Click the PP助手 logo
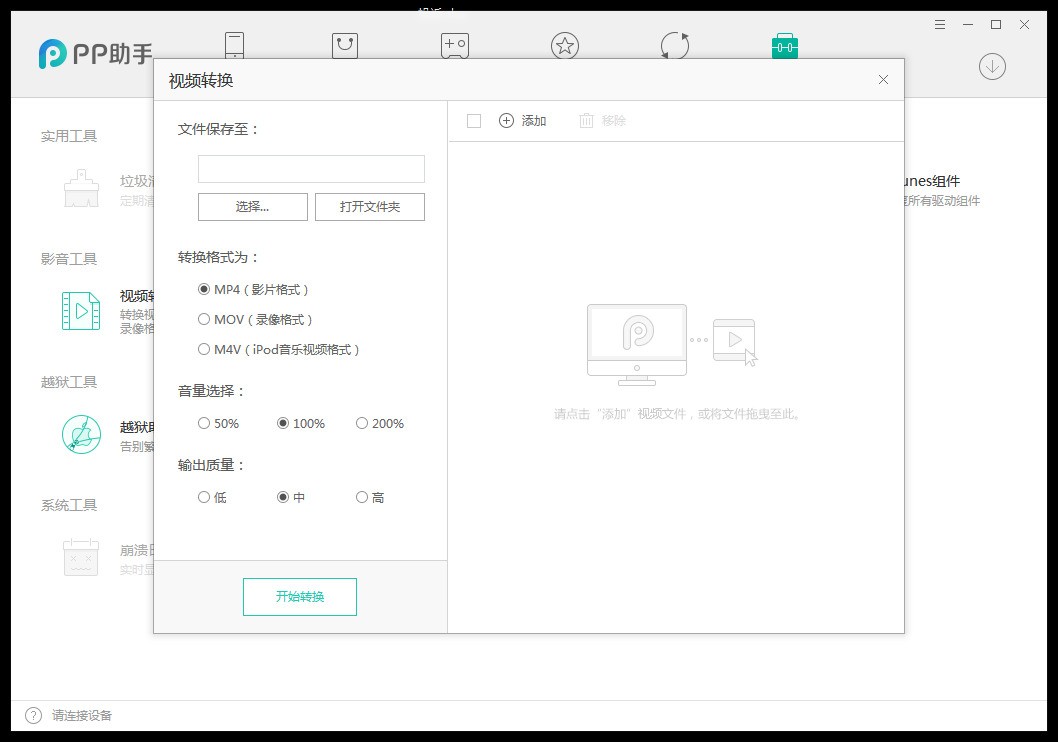 [x=95, y=53]
